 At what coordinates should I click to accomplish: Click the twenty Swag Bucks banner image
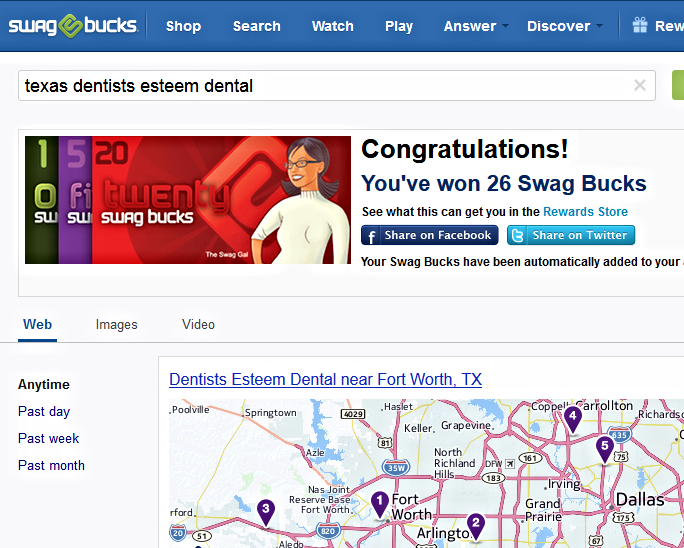point(188,200)
